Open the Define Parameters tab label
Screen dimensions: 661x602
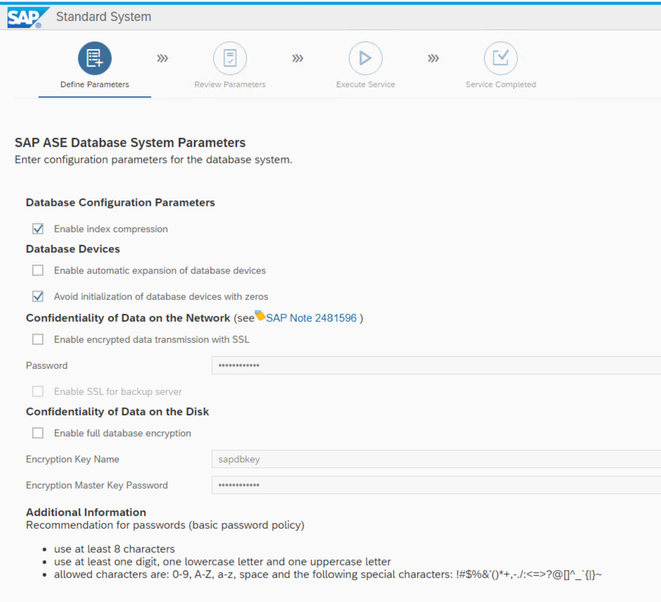(95, 84)
